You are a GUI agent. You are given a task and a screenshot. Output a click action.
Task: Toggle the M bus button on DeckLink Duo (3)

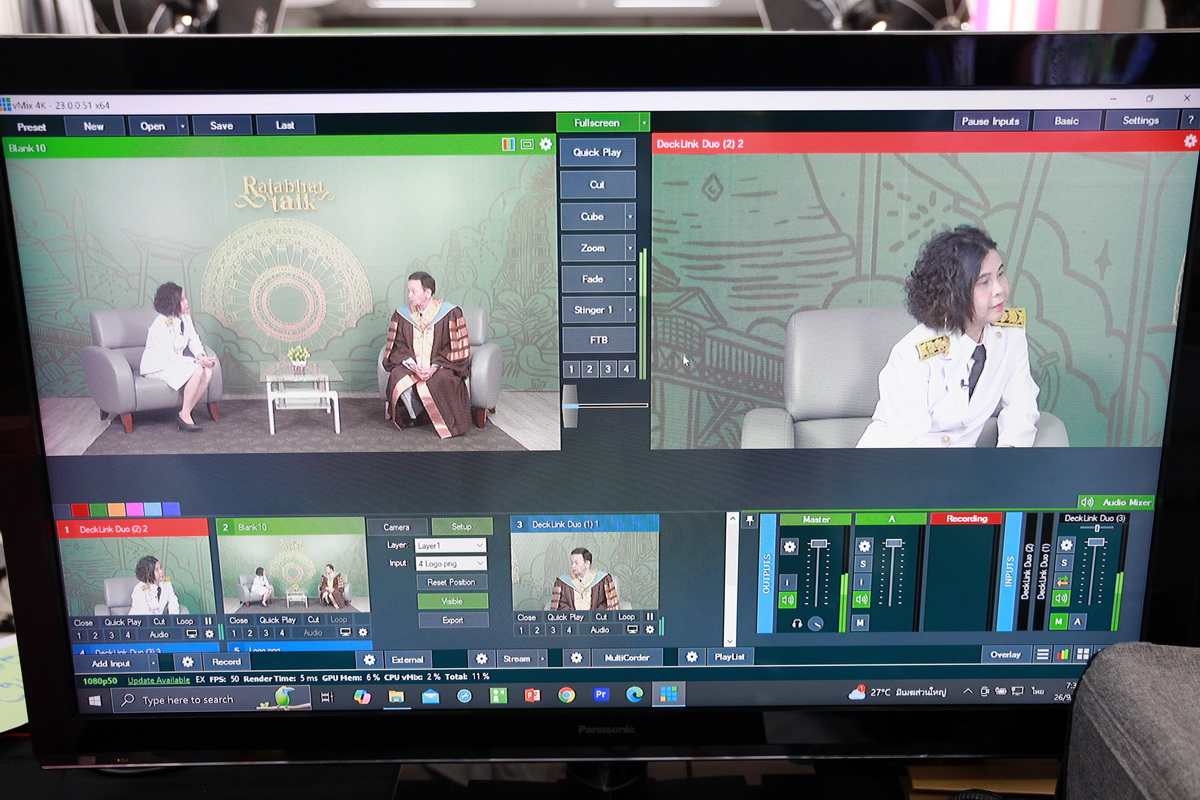[x=1059, y=622]
